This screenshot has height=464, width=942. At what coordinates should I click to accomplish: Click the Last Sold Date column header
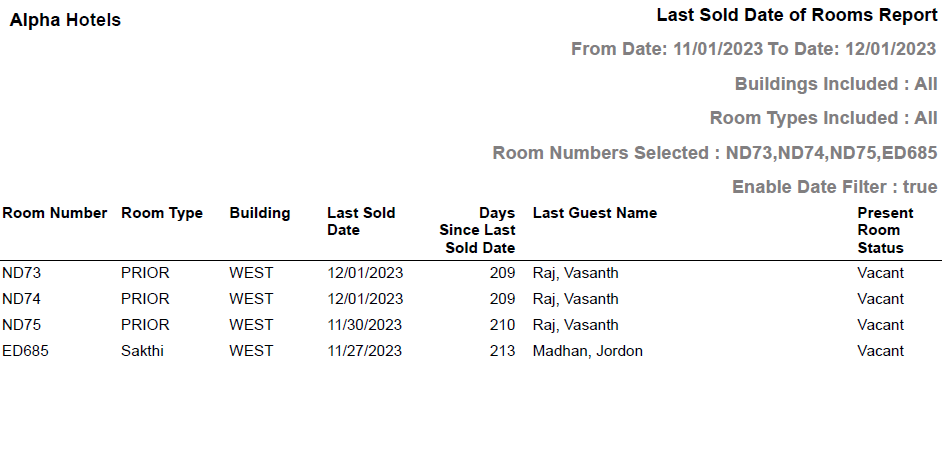point(361,221)
